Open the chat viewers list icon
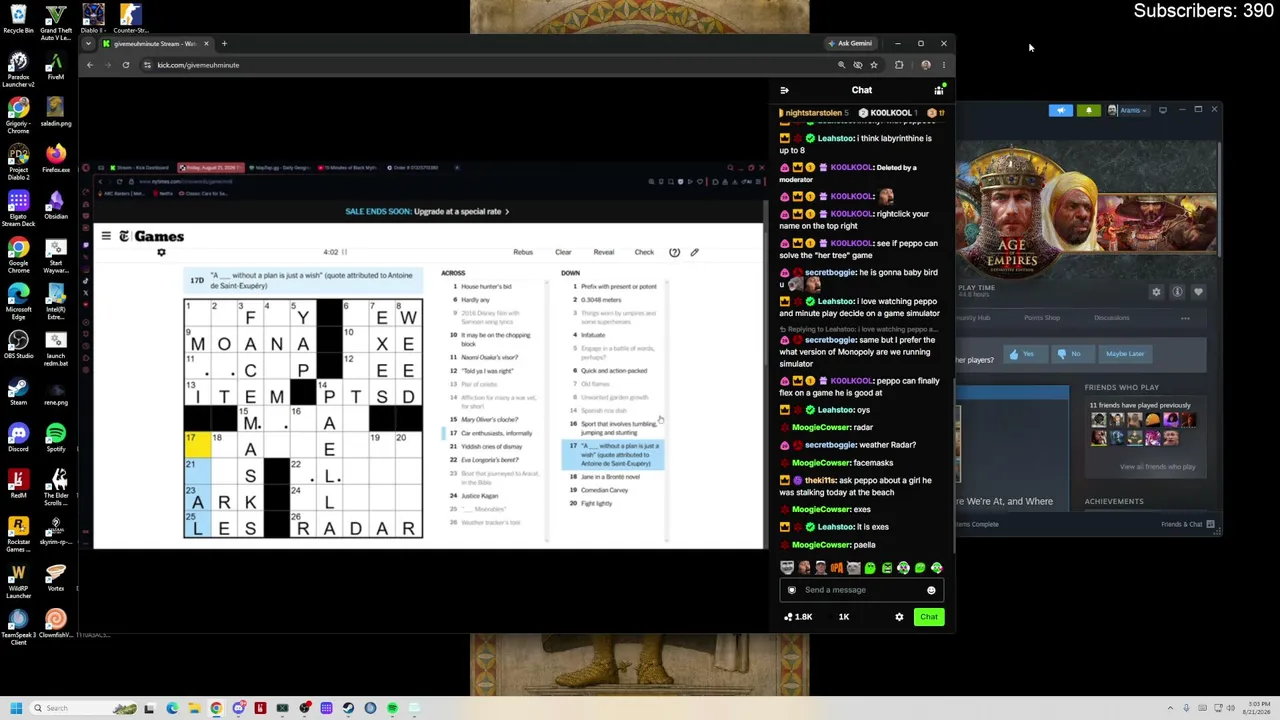 pyautogui.click(x=939, y=90)
